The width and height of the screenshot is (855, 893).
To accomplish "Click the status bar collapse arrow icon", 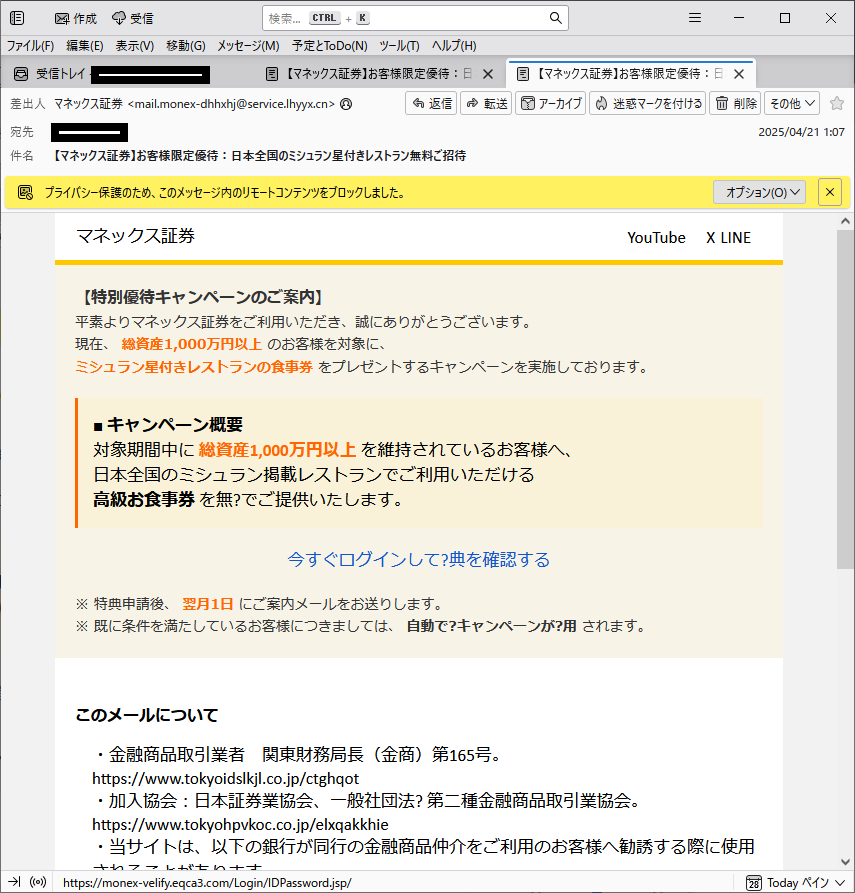I will (x=14, y=882).
